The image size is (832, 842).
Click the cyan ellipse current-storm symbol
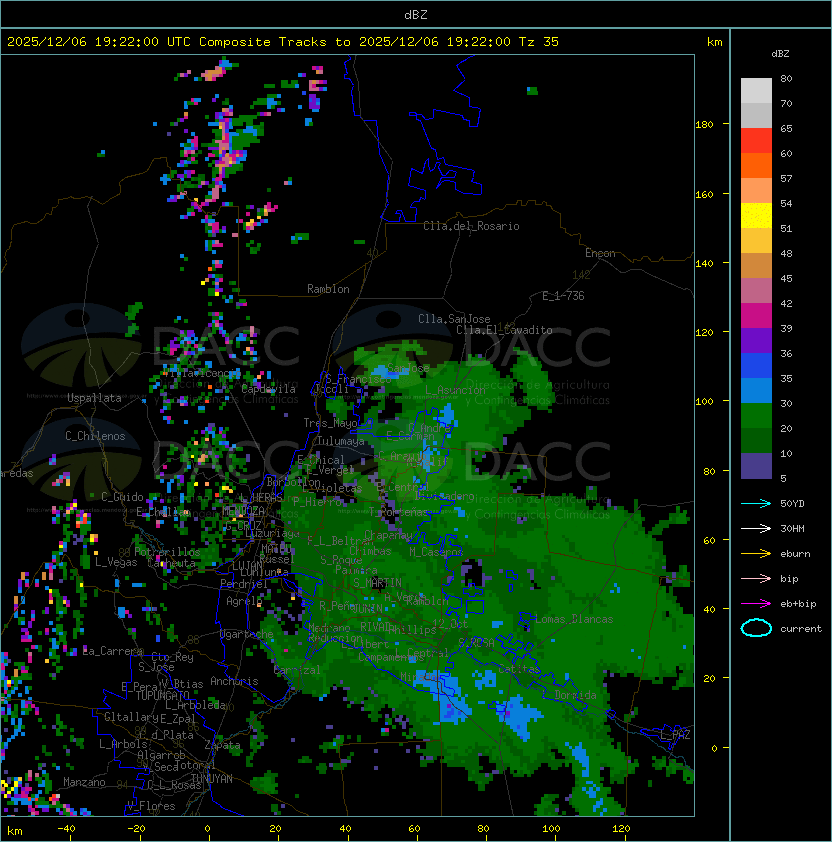[x=756, y=628]
